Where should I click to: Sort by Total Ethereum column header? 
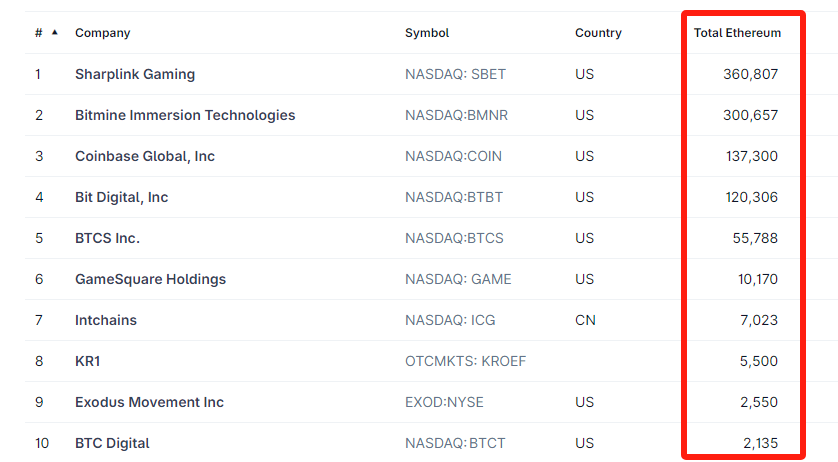(x=737, y=33)
